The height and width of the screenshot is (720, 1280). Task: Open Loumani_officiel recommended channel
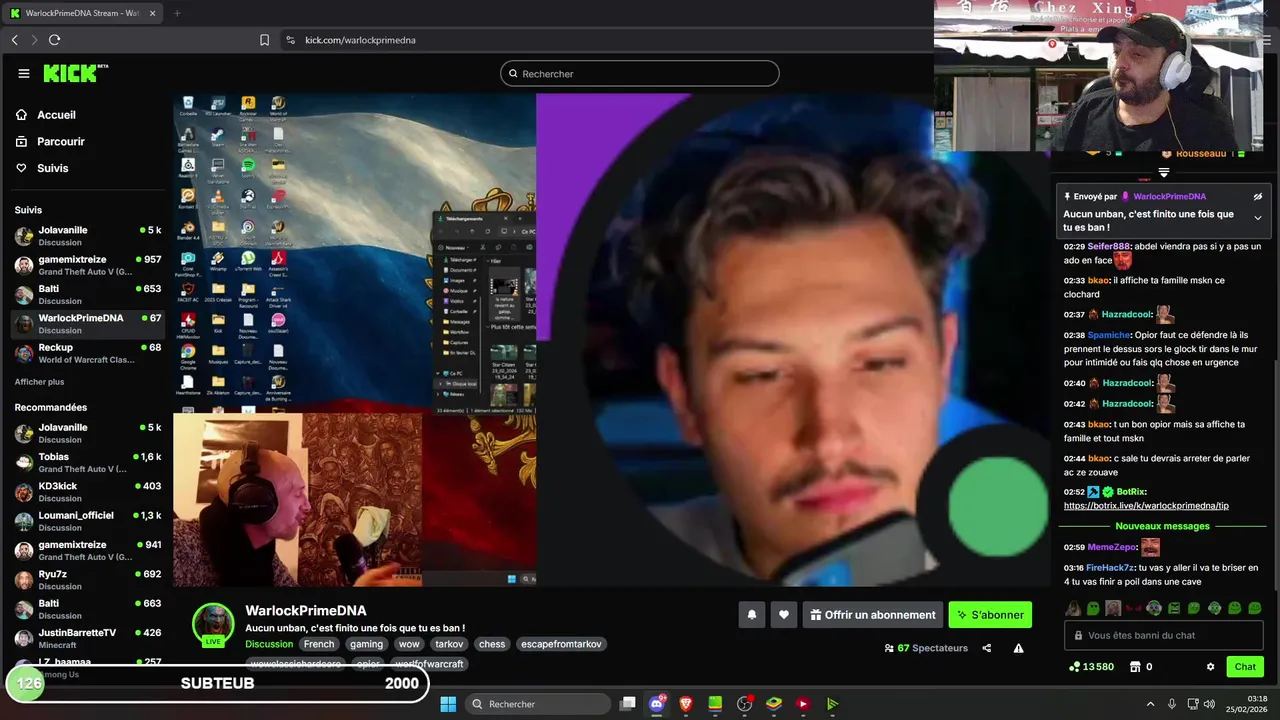pyautogui.click(x=87, y=521)
